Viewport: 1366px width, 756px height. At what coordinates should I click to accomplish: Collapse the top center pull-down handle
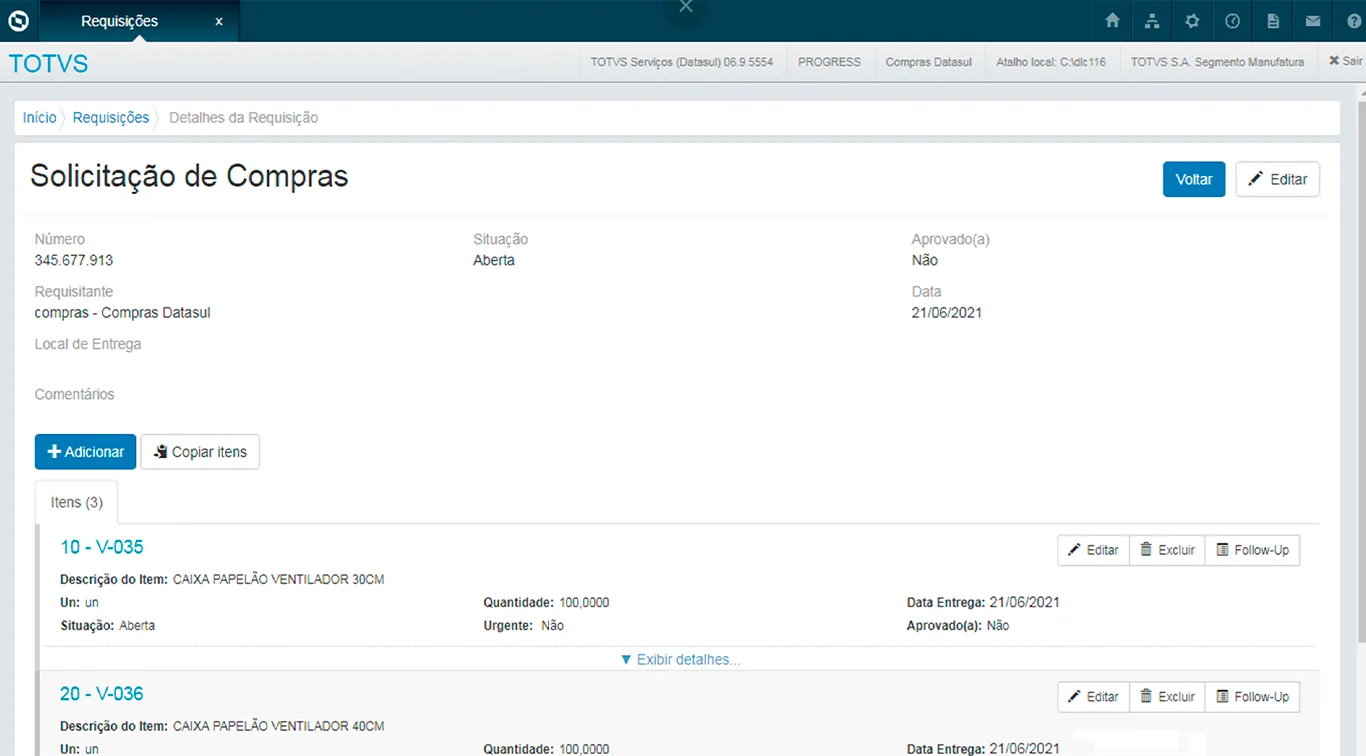(685, 8)
